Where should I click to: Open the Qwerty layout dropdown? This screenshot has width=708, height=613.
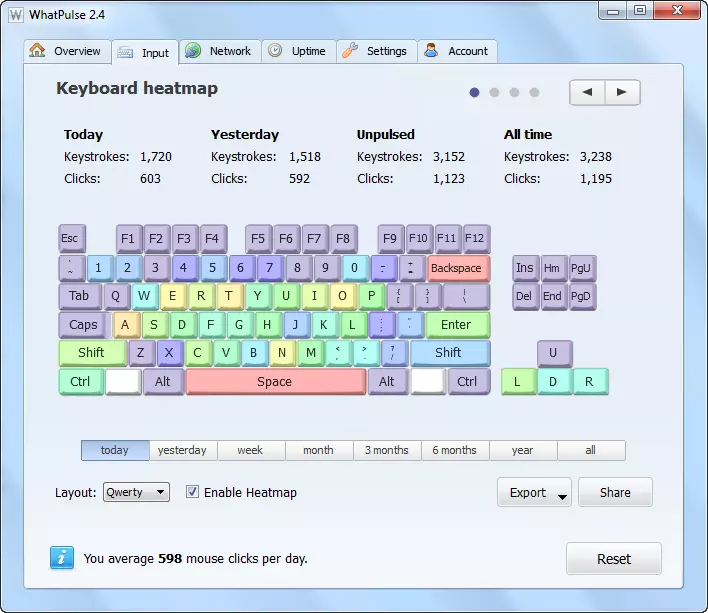136,492
